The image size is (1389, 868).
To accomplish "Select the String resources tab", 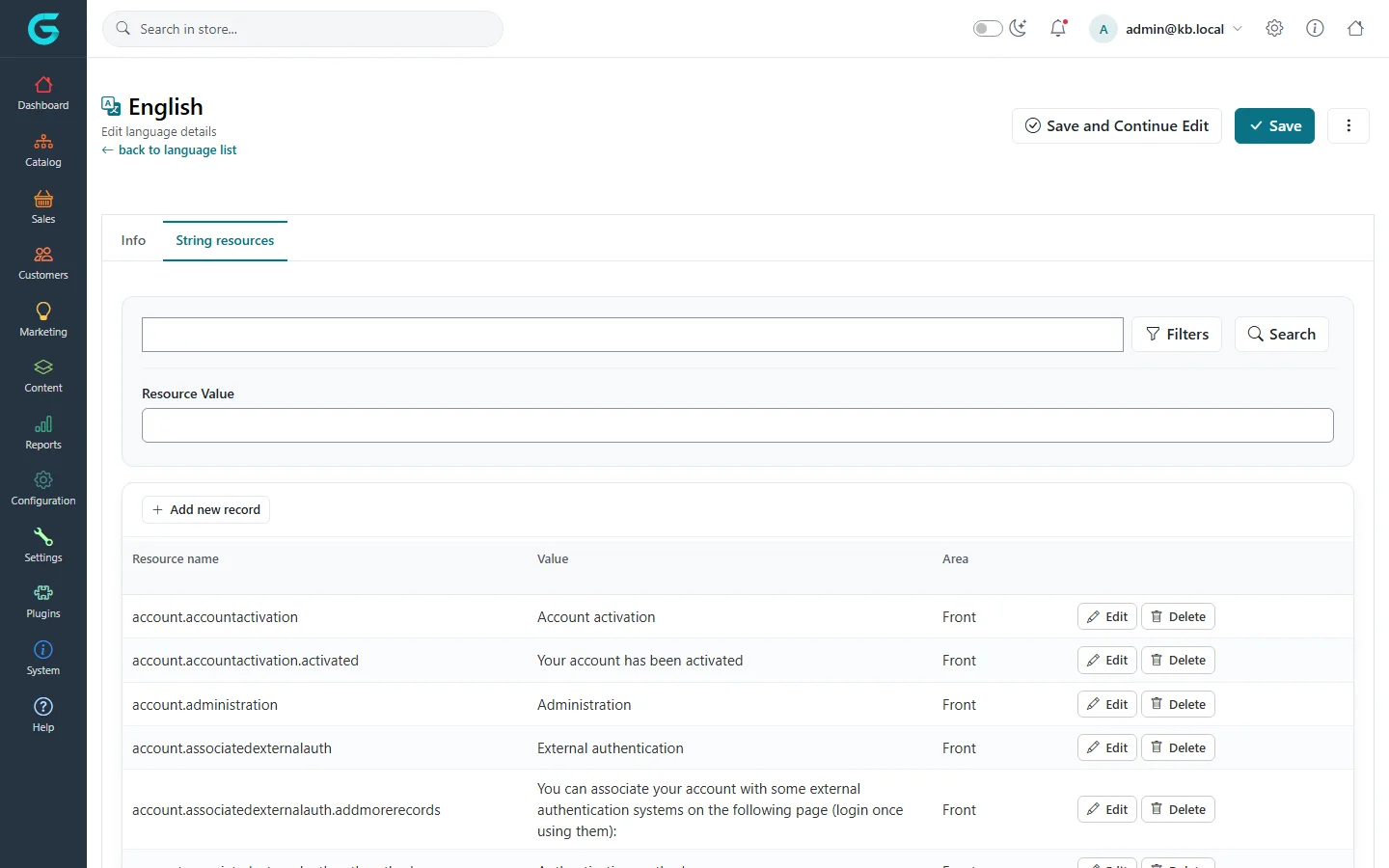I will tap(225, 240).
